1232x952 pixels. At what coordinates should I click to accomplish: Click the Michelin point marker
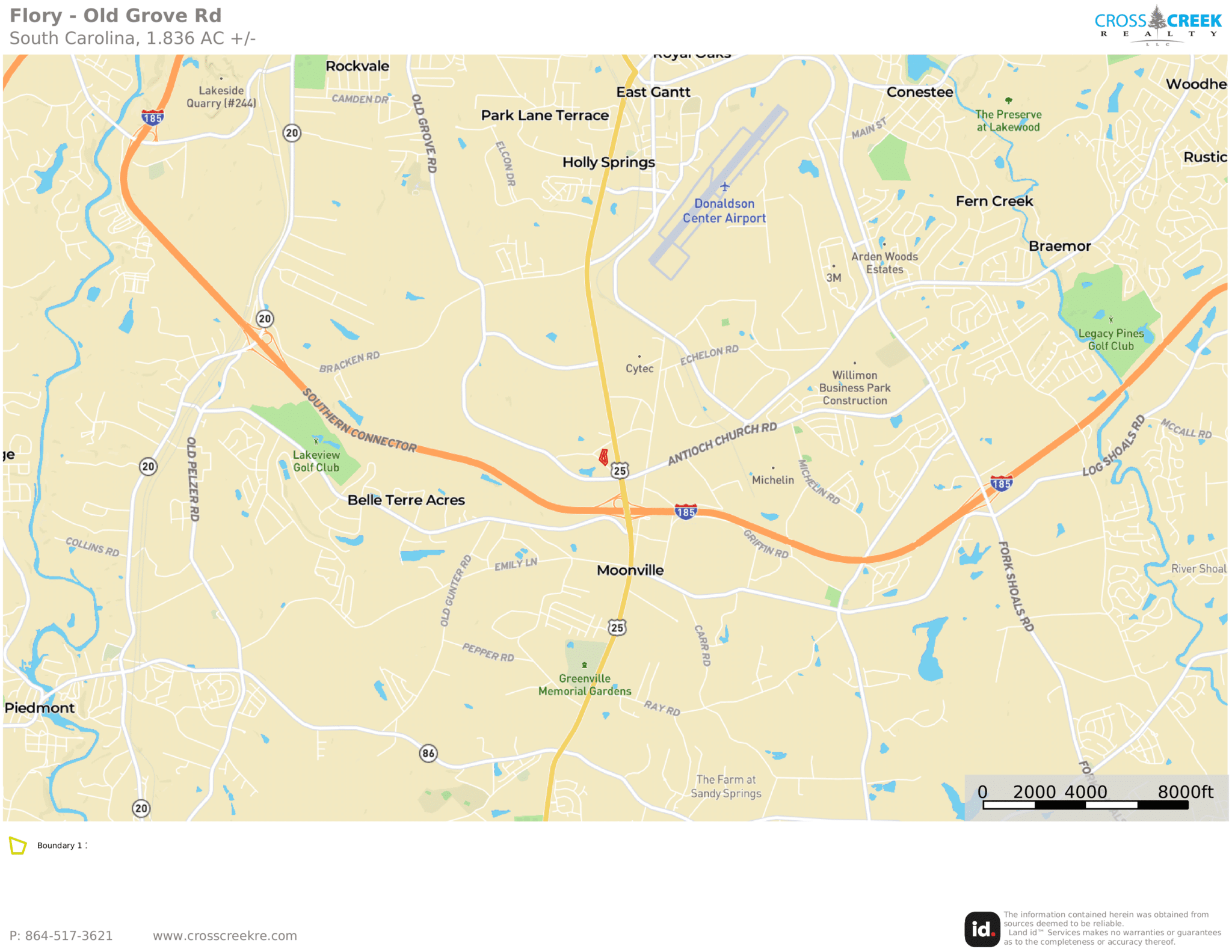[x=773, y=468]
